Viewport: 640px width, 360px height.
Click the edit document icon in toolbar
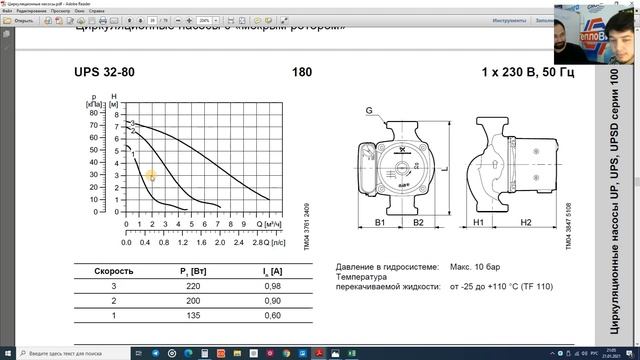pos(70,20)
